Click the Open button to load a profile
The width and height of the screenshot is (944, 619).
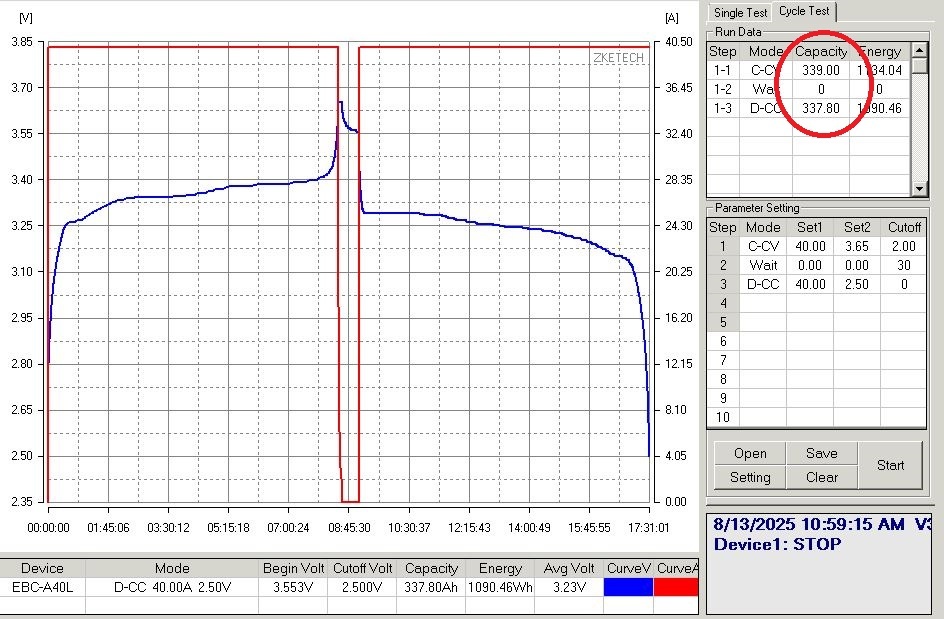click(x=748, y=453)
